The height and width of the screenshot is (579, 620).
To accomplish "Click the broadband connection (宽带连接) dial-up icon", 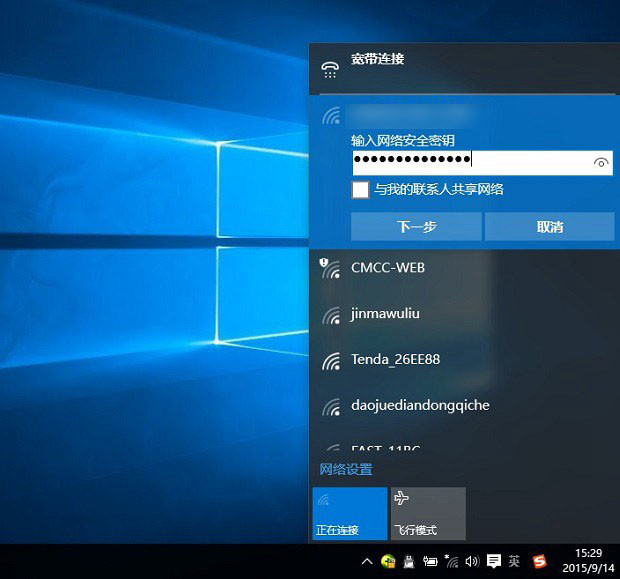I will point(330,68).
